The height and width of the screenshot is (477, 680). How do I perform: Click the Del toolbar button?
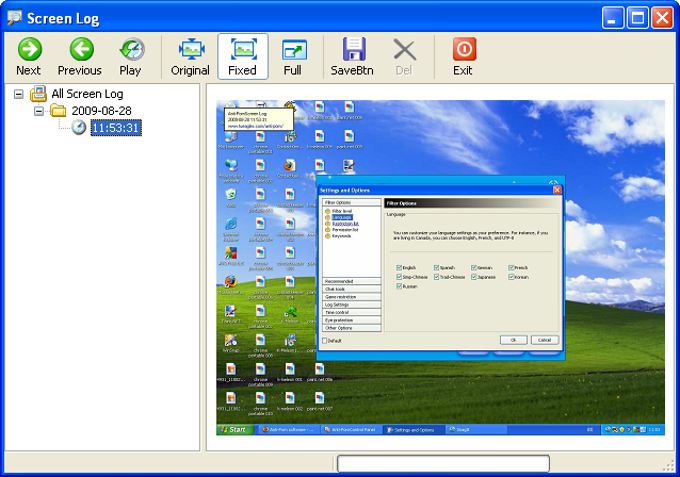(x=404, y=57)
